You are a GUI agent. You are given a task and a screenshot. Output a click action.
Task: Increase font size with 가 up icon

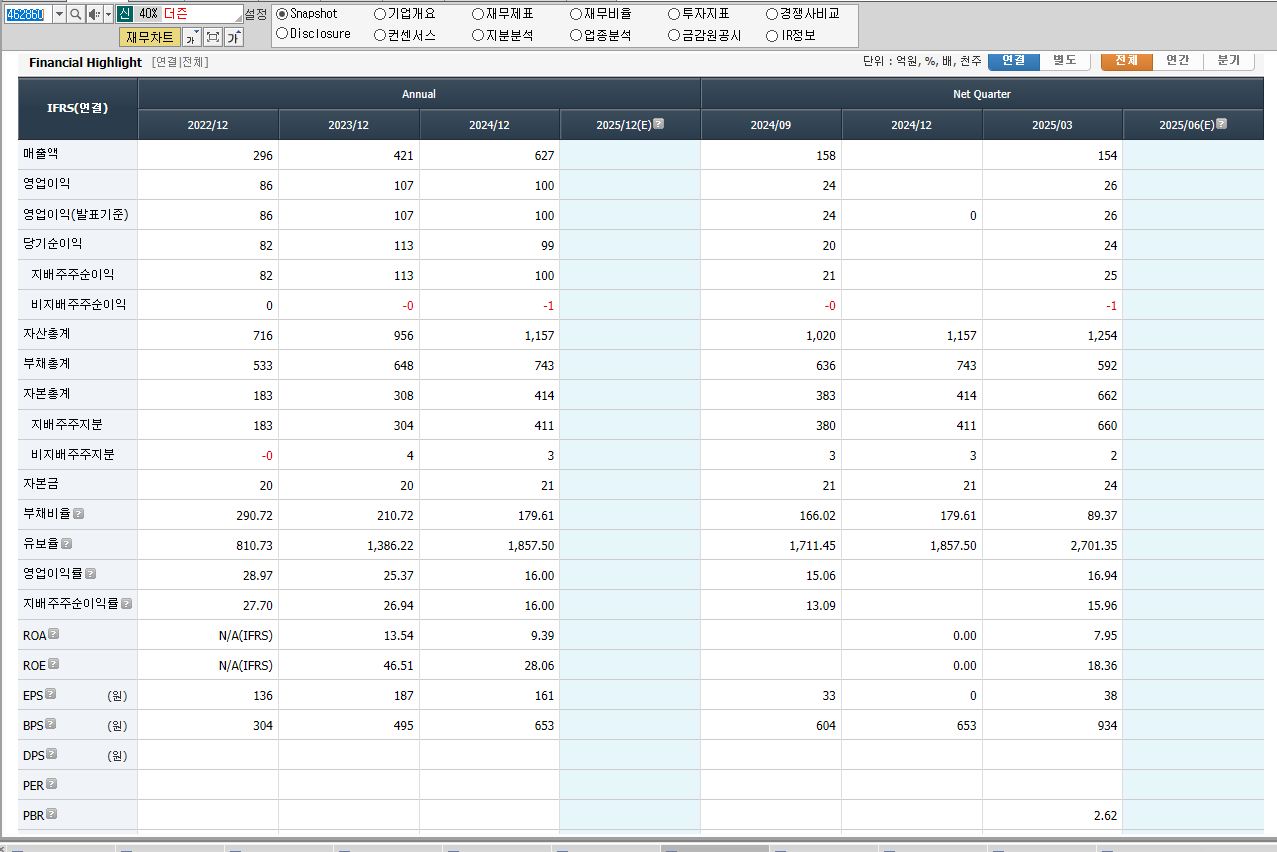pos(234,37)
